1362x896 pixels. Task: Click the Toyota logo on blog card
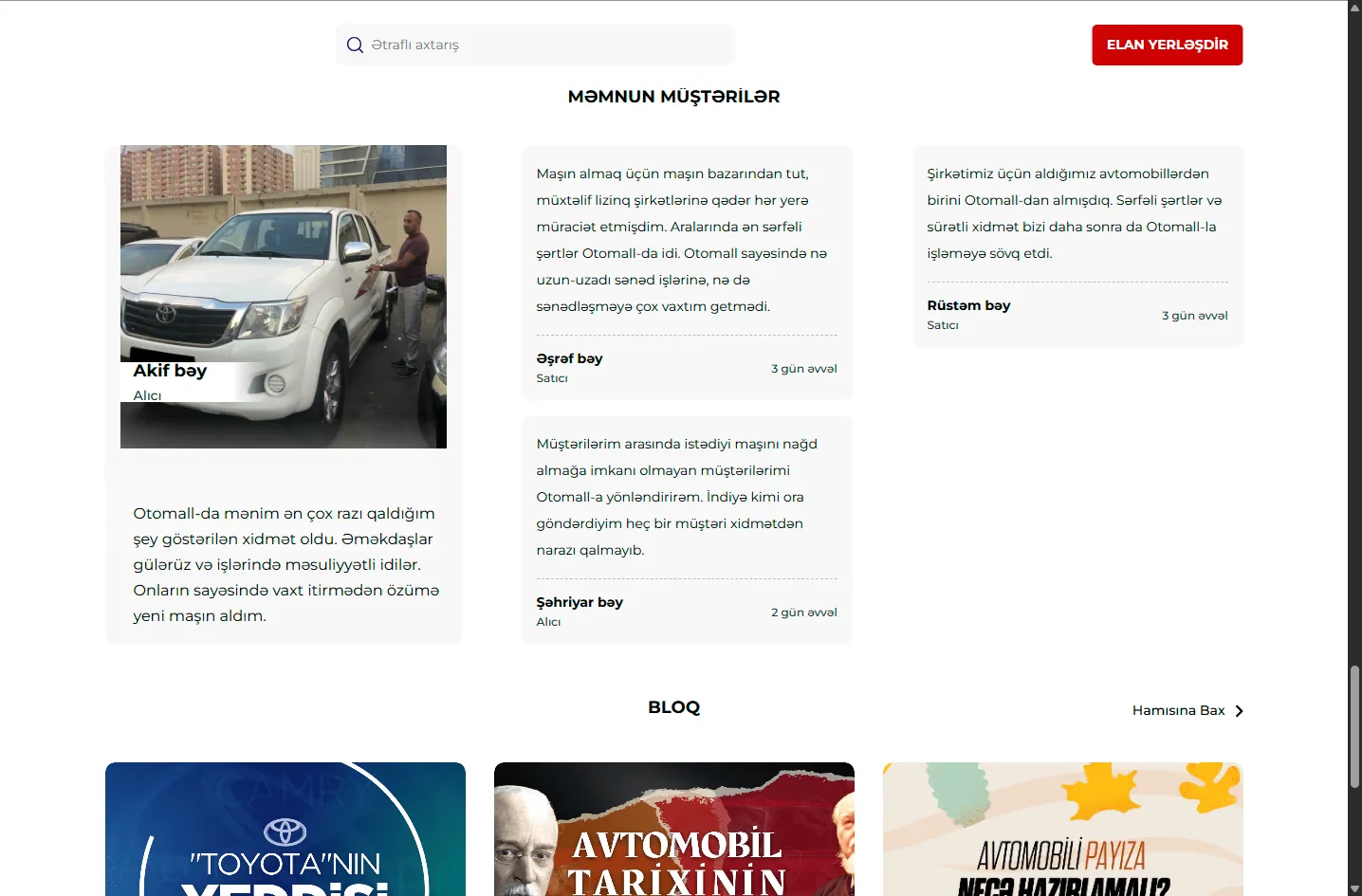[285, 832]
